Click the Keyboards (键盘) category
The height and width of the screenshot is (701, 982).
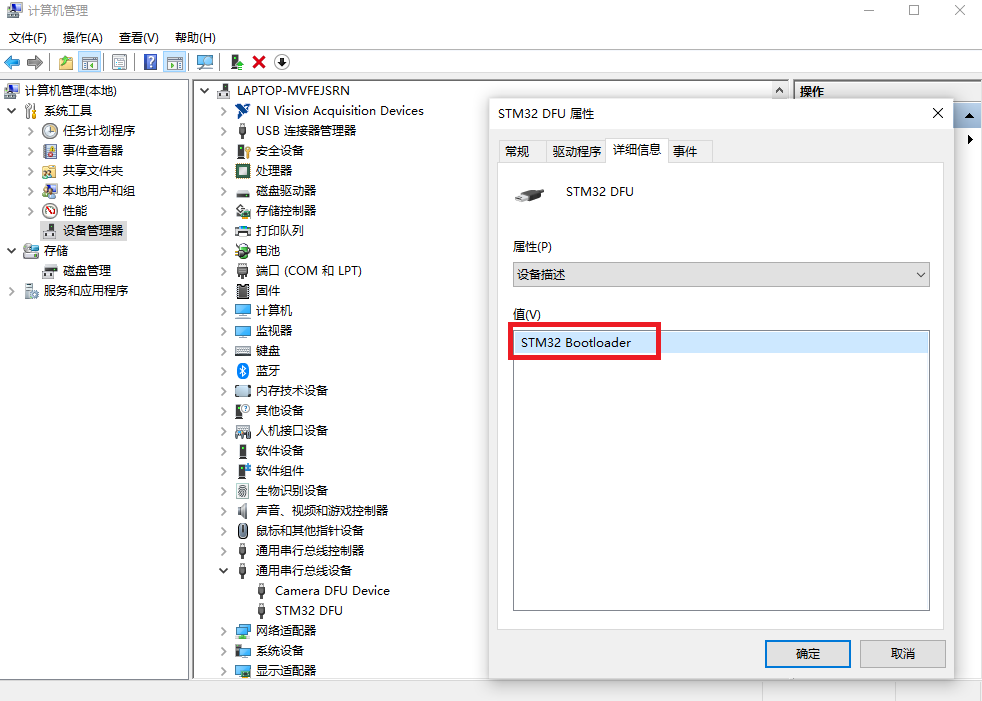267,351
